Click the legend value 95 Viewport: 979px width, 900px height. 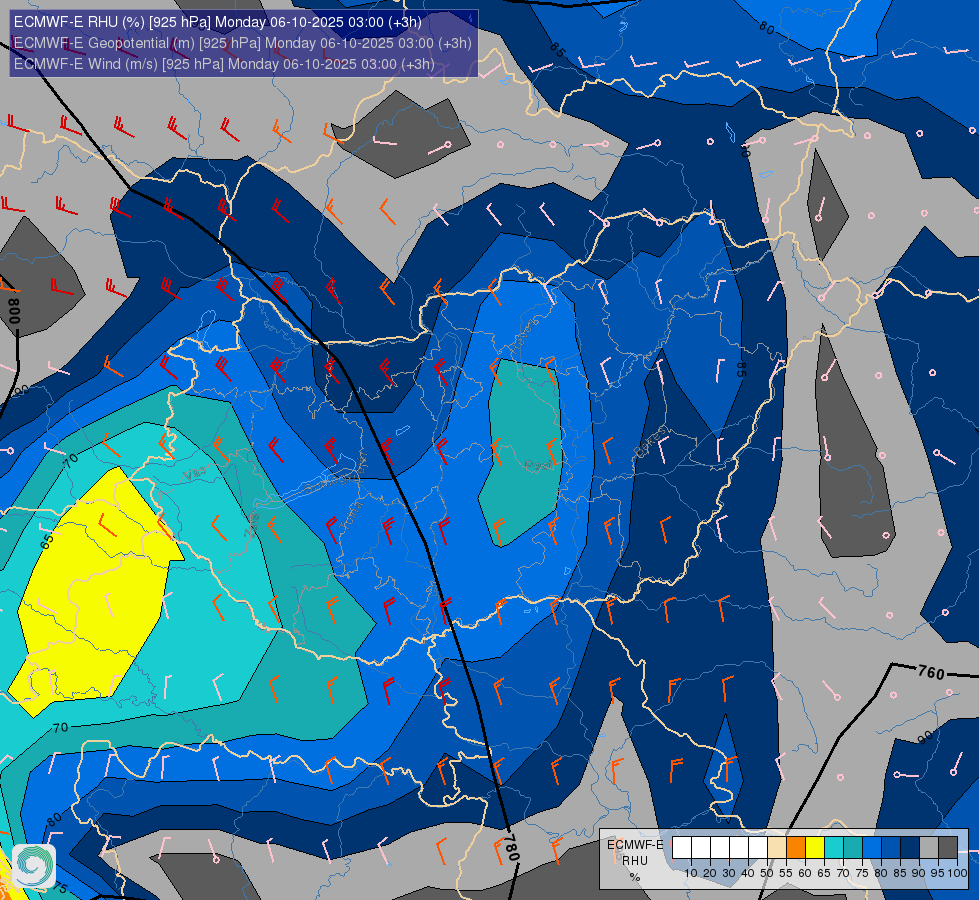coord(938,874)
